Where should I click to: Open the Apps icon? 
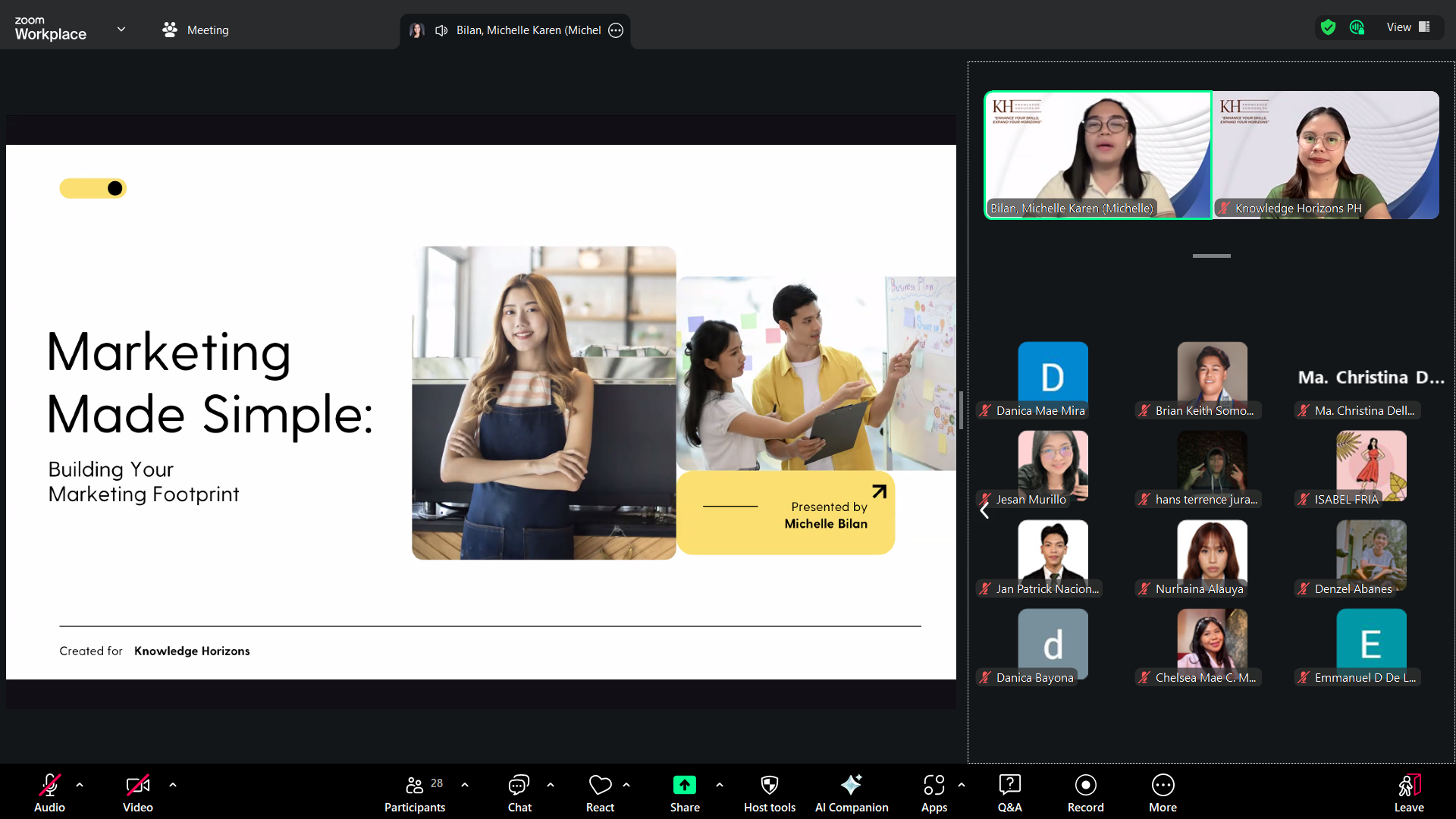[x=934, y=785]
